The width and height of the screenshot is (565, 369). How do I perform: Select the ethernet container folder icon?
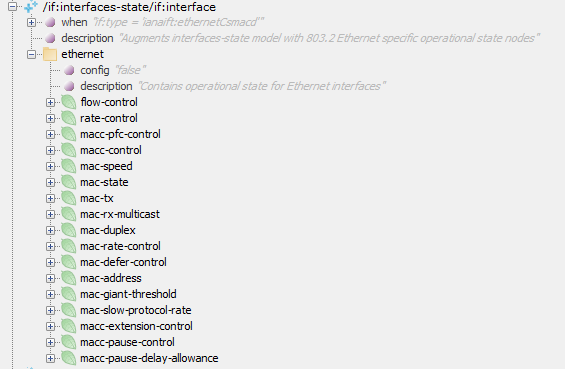click(x=50, y=54)
